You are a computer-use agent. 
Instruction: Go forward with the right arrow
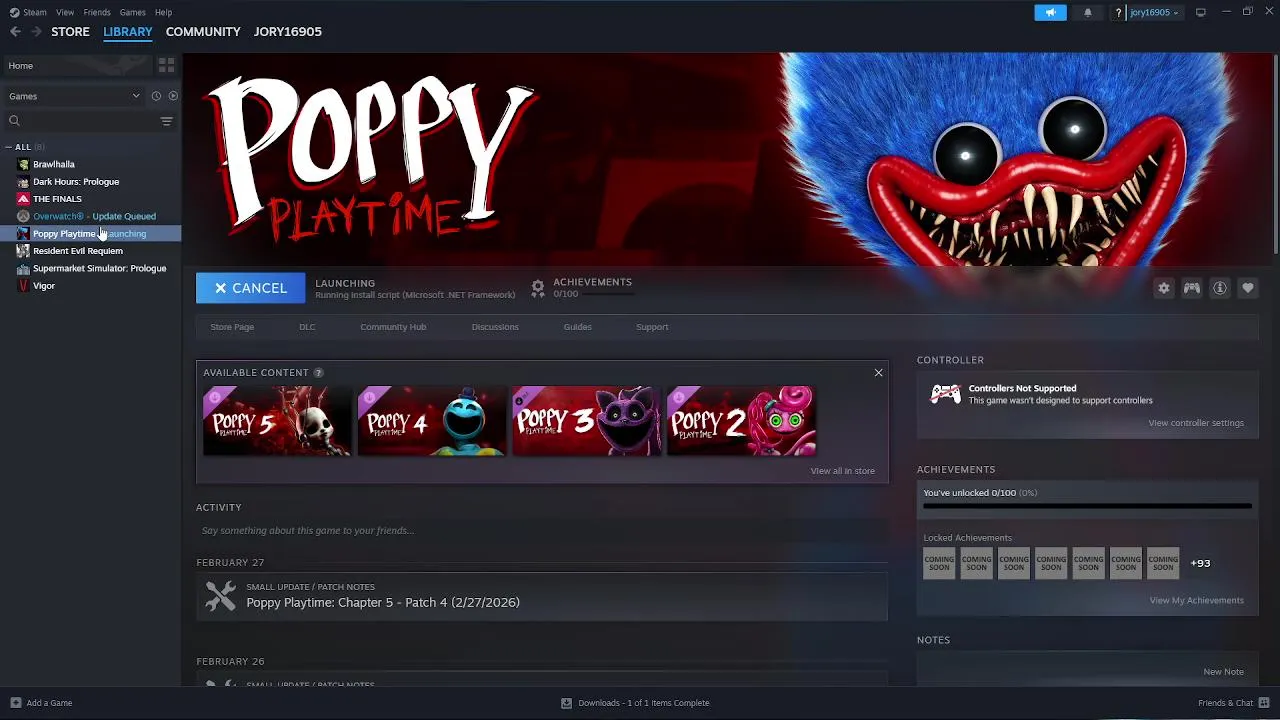37,32
